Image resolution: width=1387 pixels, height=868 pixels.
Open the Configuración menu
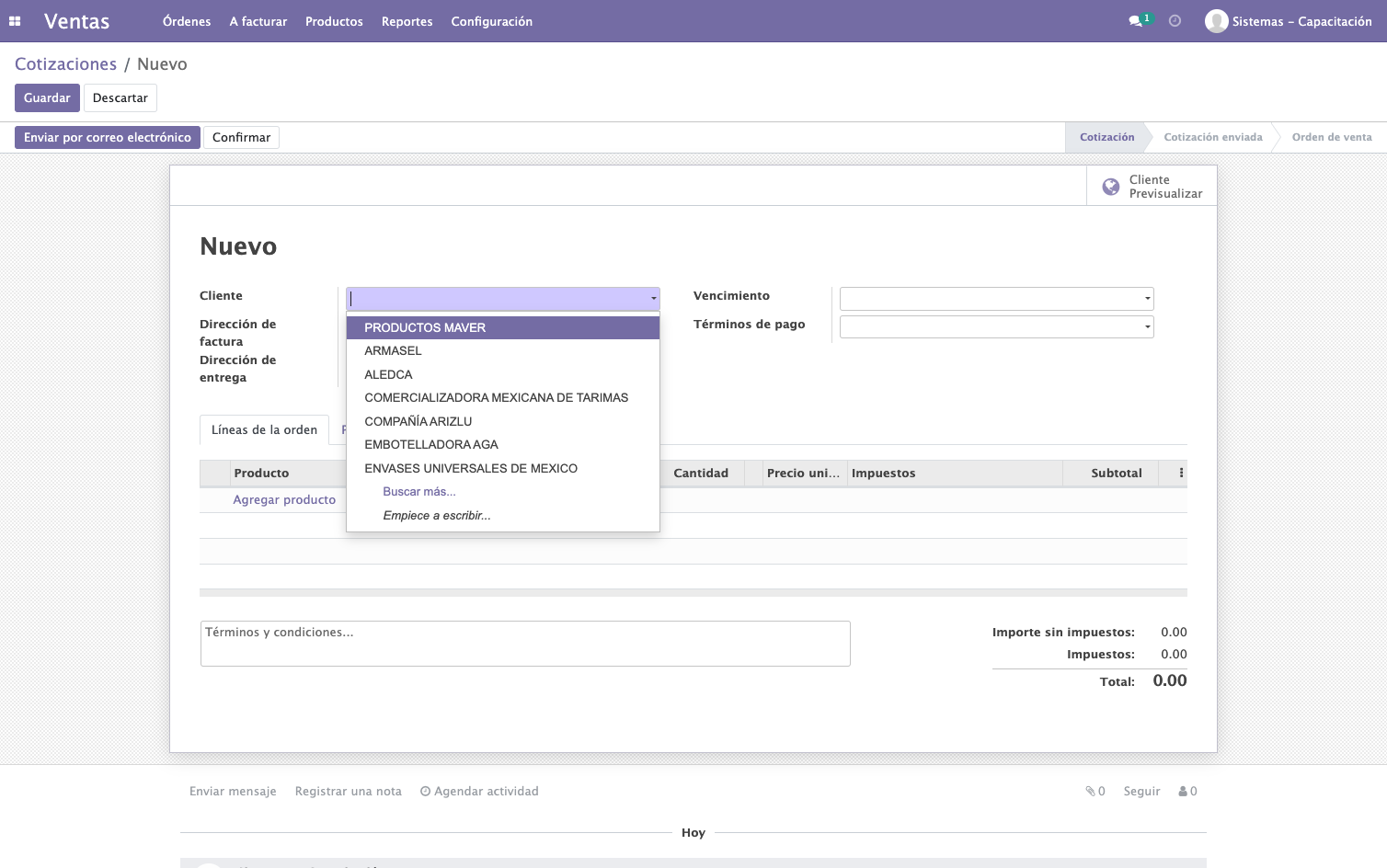coord(492,21)
